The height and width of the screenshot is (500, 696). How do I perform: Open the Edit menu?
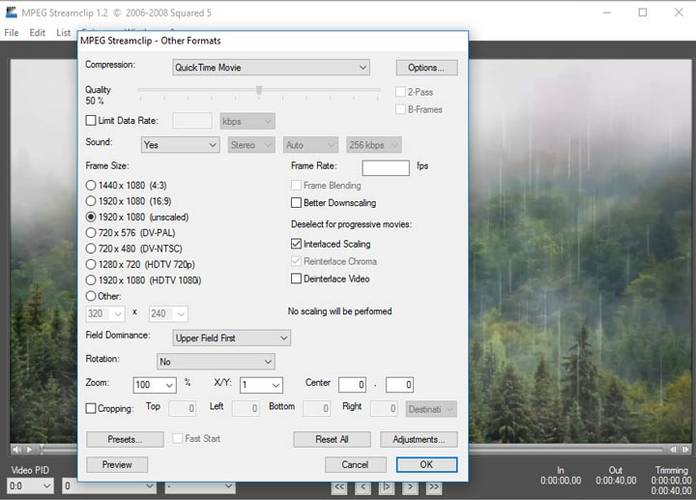pyautogui.click(x=37, y=33)
